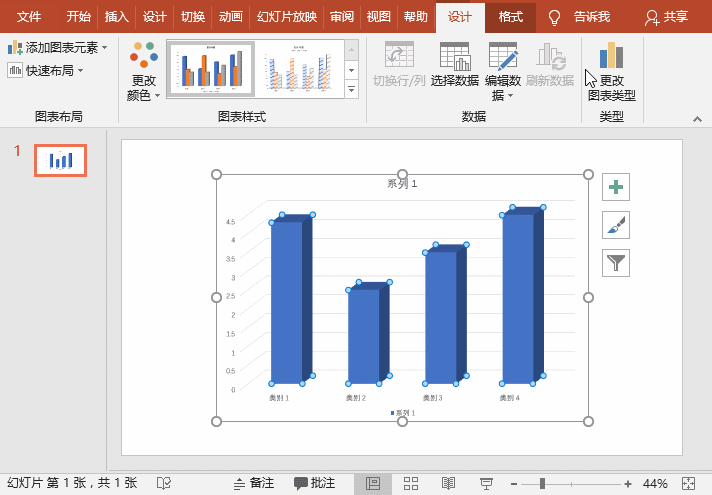The image size is (712, 495).
Task: Open the 添加图表元素 dropdown
Action: tap(58, 47)
